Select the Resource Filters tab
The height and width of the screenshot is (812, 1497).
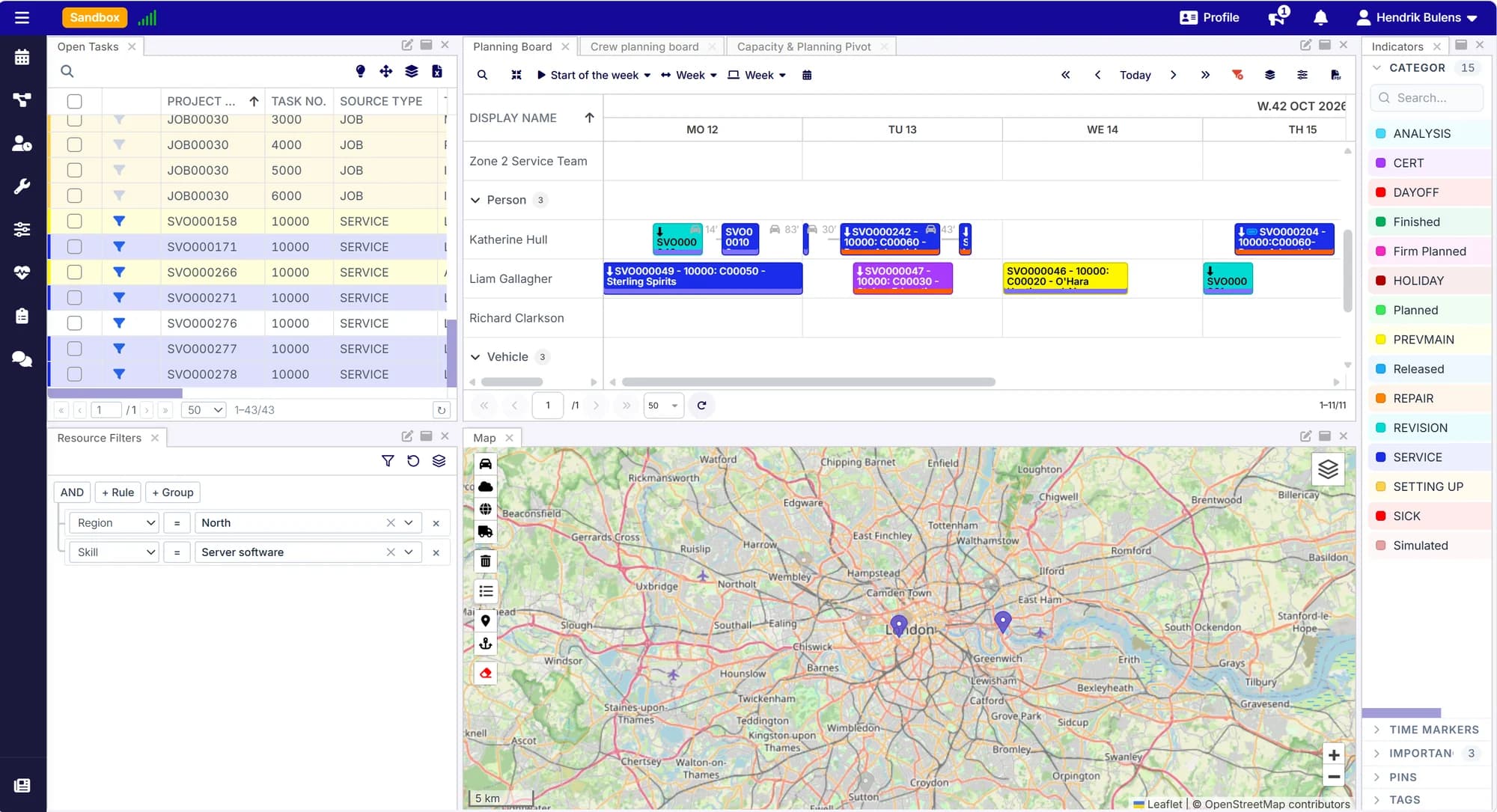100,438
